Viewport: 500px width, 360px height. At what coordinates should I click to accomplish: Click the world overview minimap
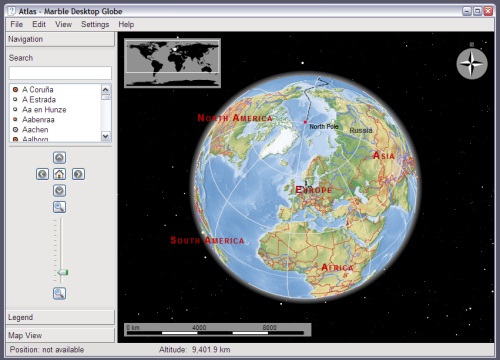pyautogui.click(x=172, y=63)
